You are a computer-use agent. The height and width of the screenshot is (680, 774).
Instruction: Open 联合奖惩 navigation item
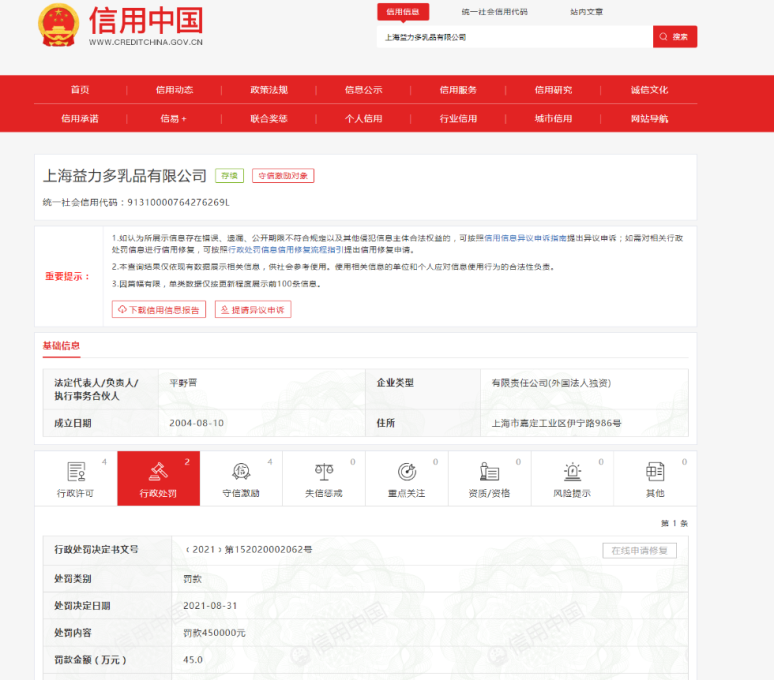tap(269, 118)
